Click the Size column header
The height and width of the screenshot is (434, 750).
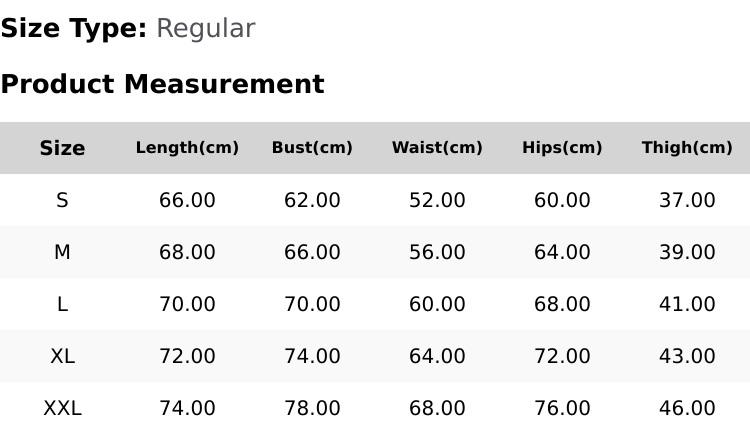tap(62, 148)
